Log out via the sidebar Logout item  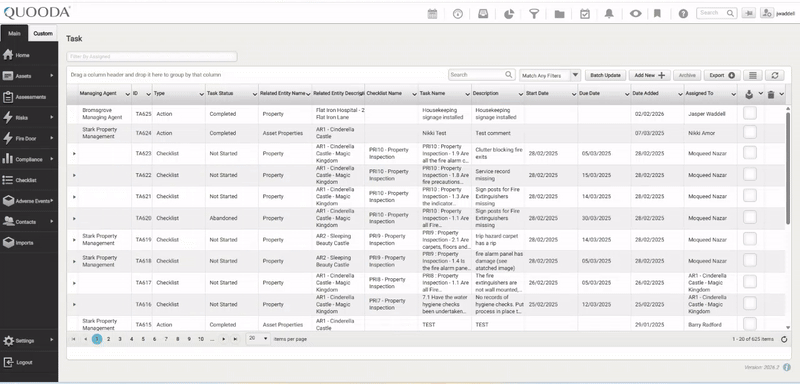(29, 363)
